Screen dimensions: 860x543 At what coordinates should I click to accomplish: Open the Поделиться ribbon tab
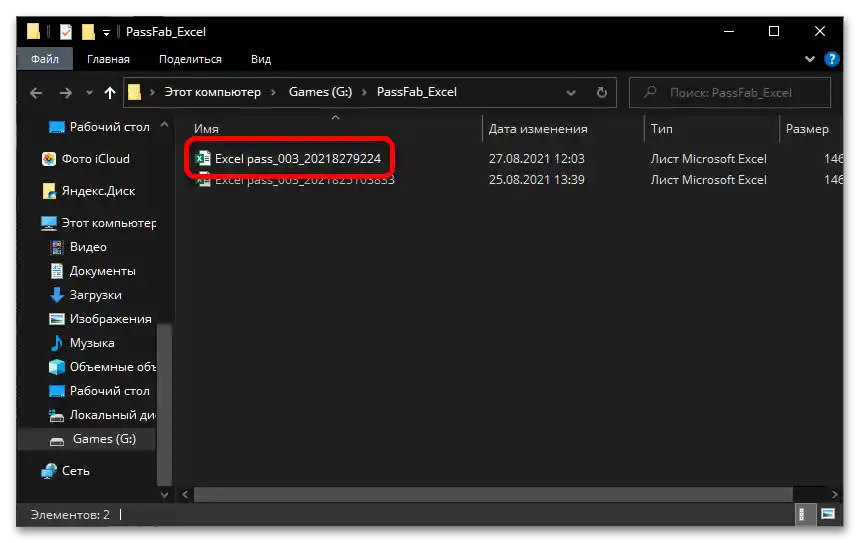[190, 59]
